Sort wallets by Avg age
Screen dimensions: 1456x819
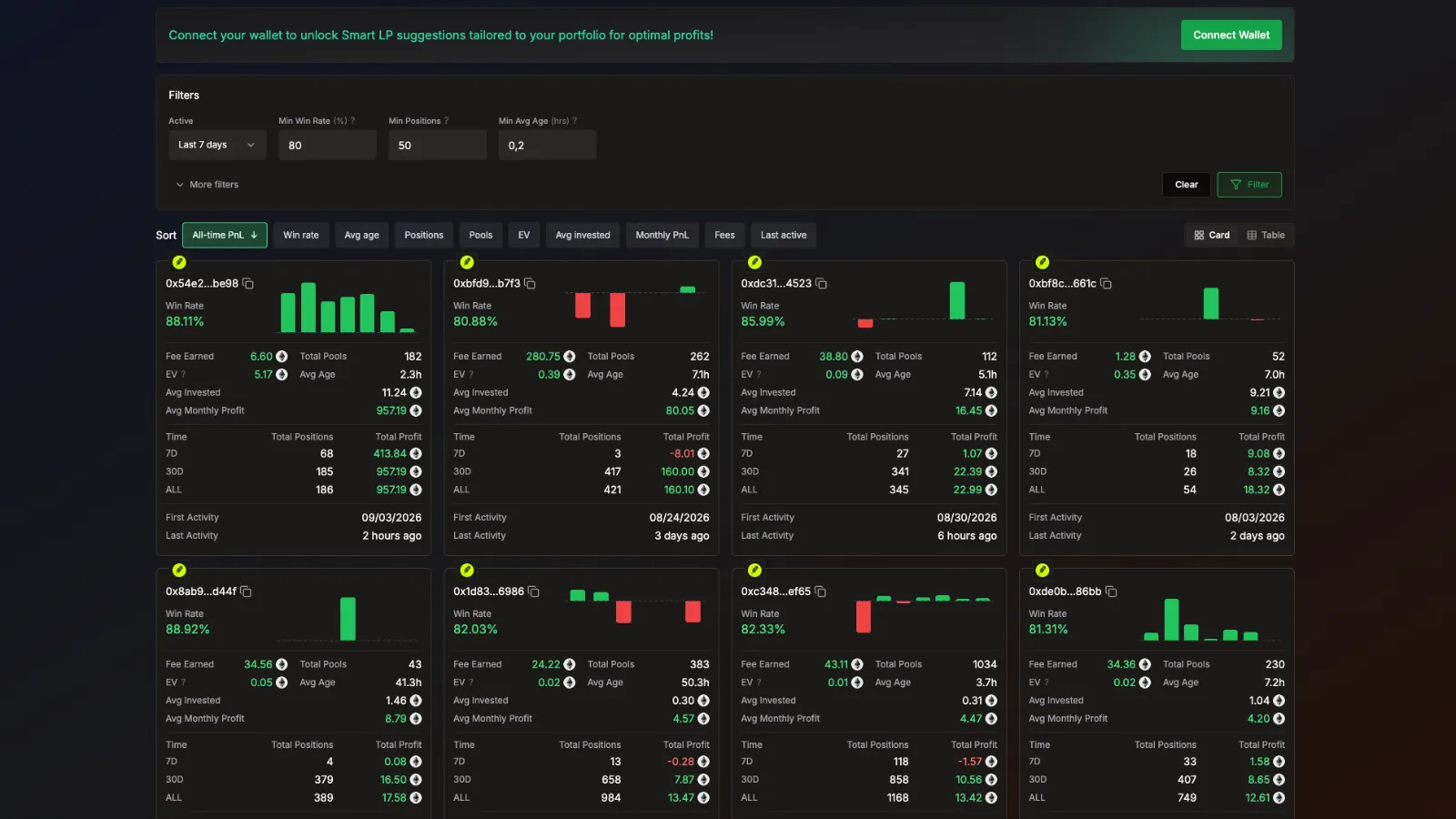point(361,236)
